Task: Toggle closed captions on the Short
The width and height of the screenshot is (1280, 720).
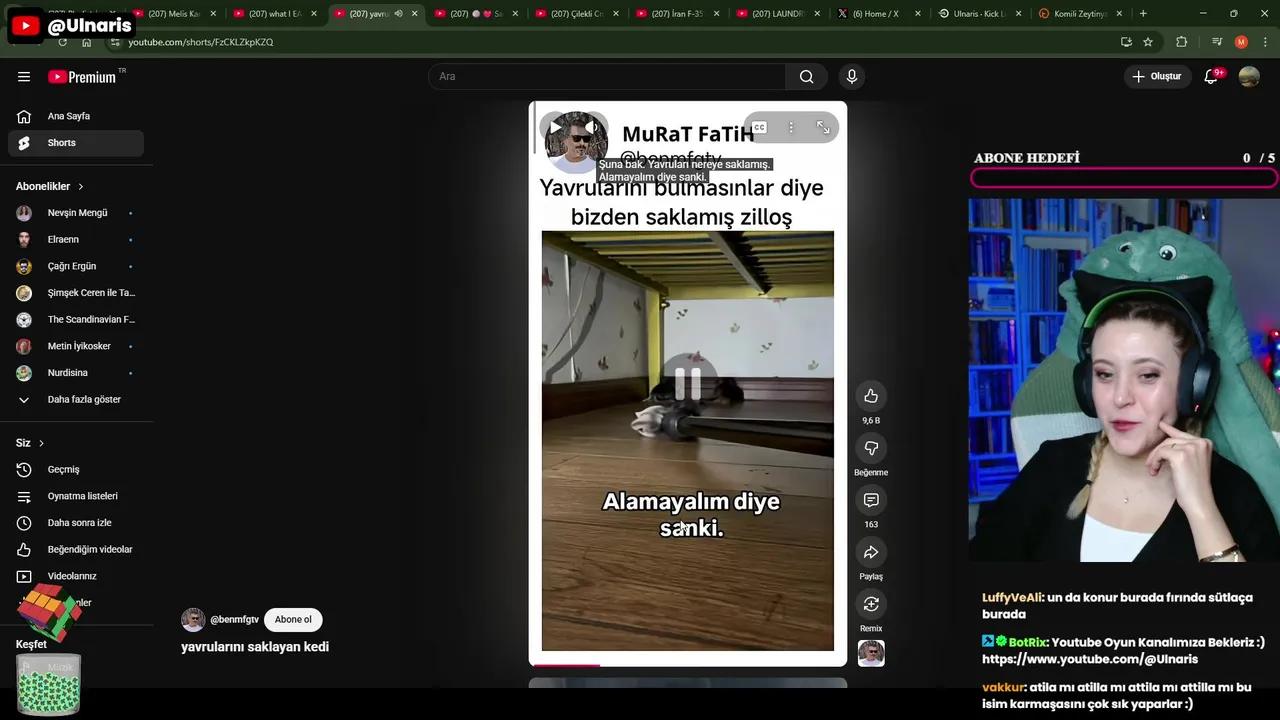Action: point(759,127)
